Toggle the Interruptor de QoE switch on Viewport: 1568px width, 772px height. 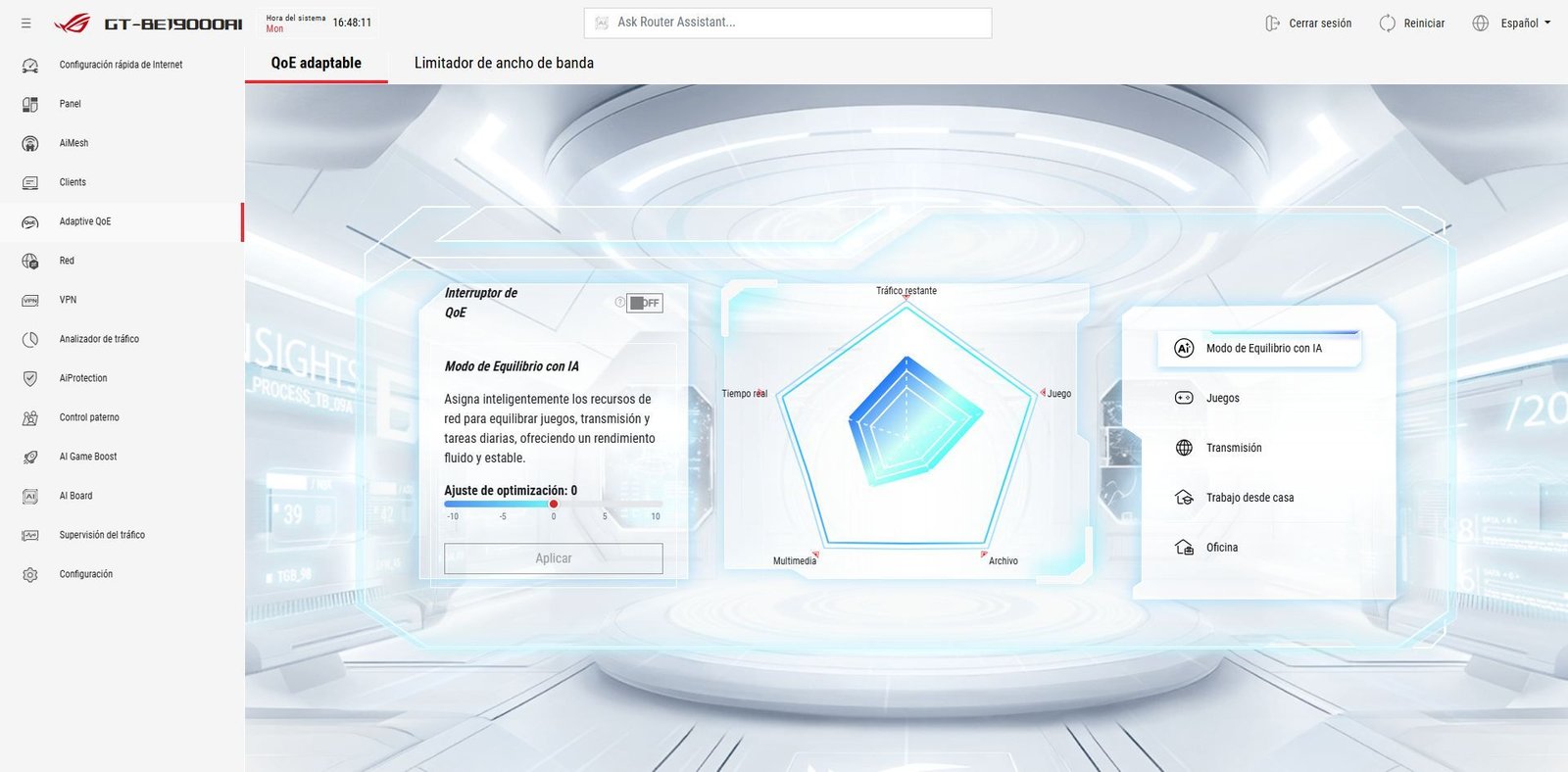646,303
